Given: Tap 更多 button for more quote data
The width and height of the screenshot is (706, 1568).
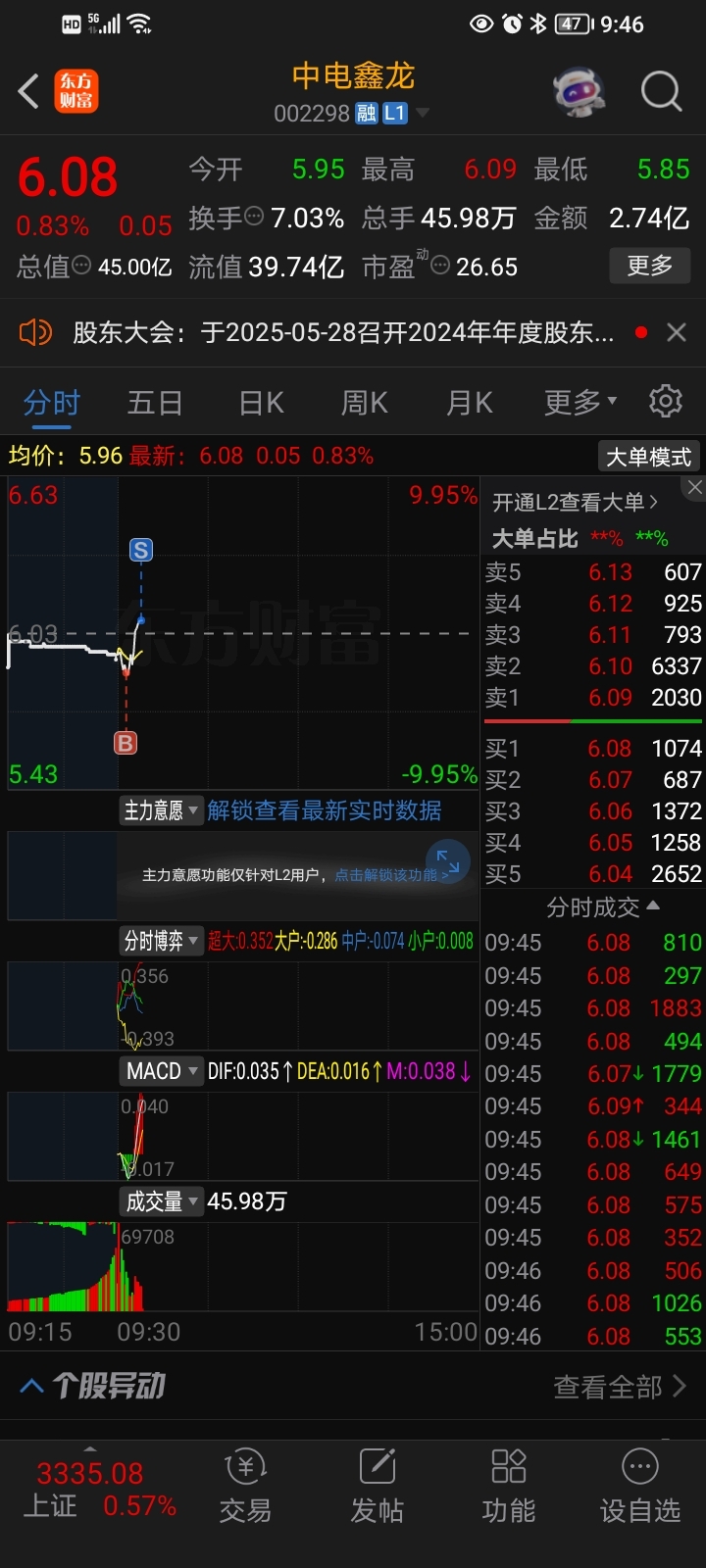Looking at the screenshot, I should 650,266.
